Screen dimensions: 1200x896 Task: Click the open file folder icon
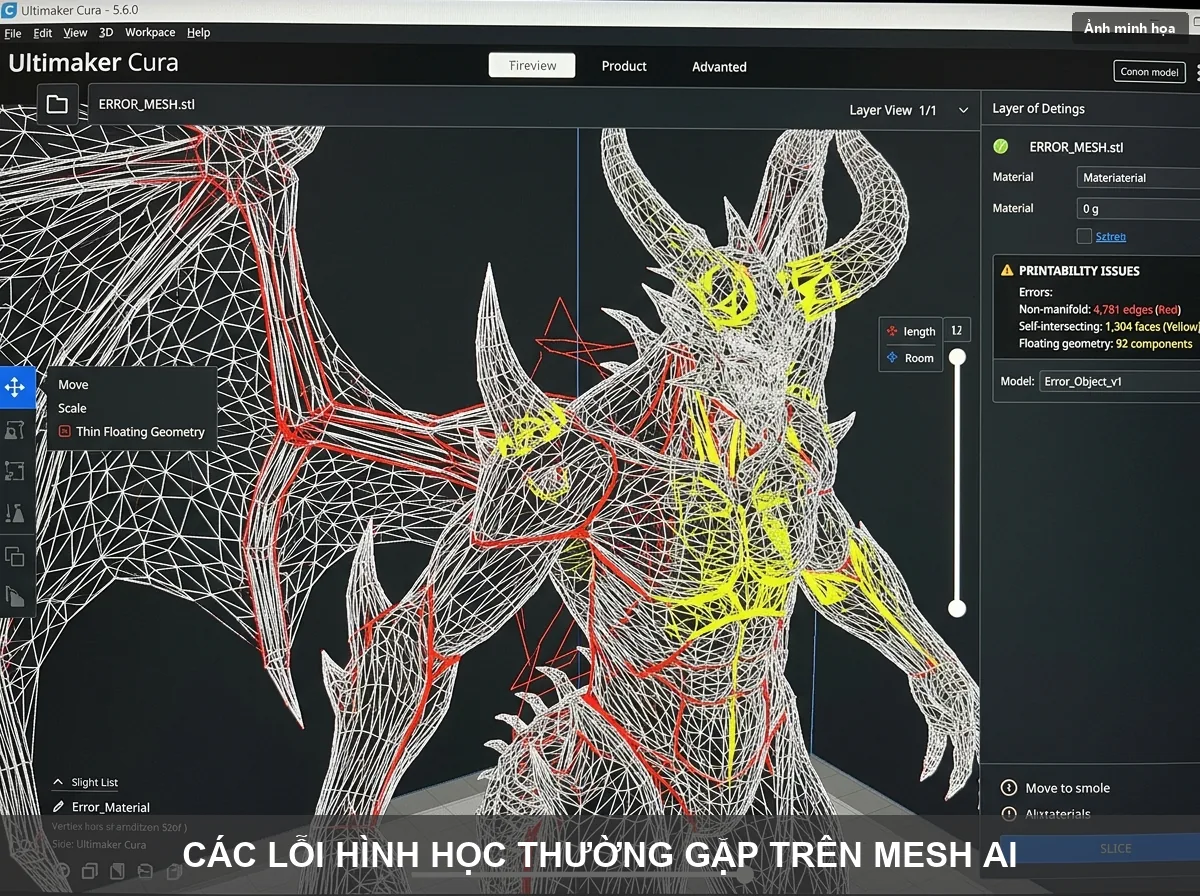(x=57, y=103)
